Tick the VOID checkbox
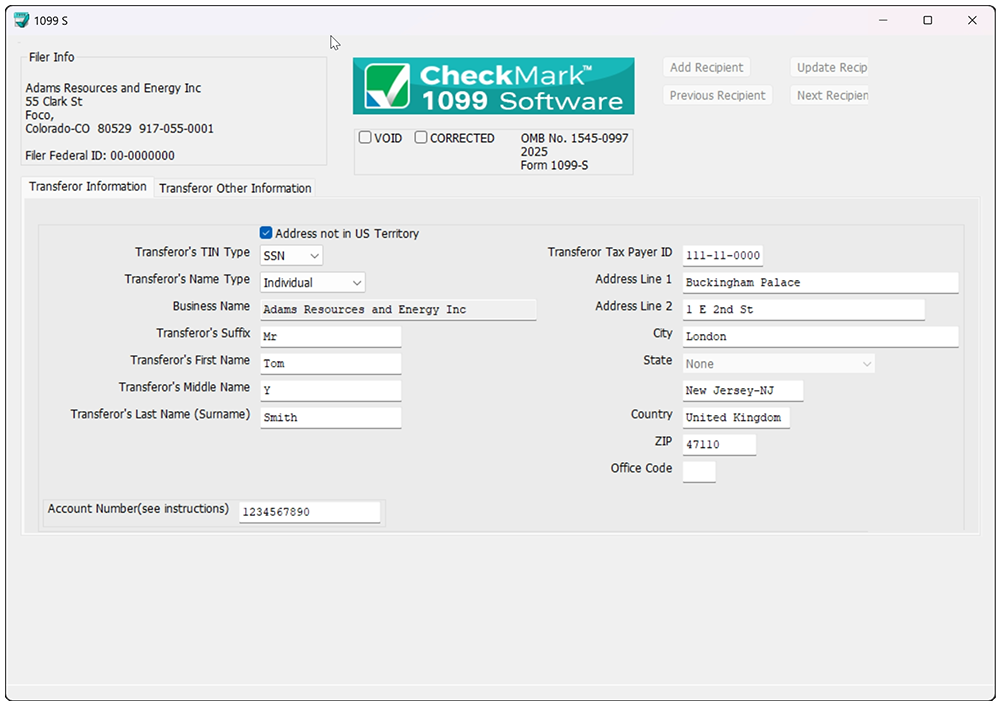The height and width of the screenshot is (706, 1000). coord(365,138)
